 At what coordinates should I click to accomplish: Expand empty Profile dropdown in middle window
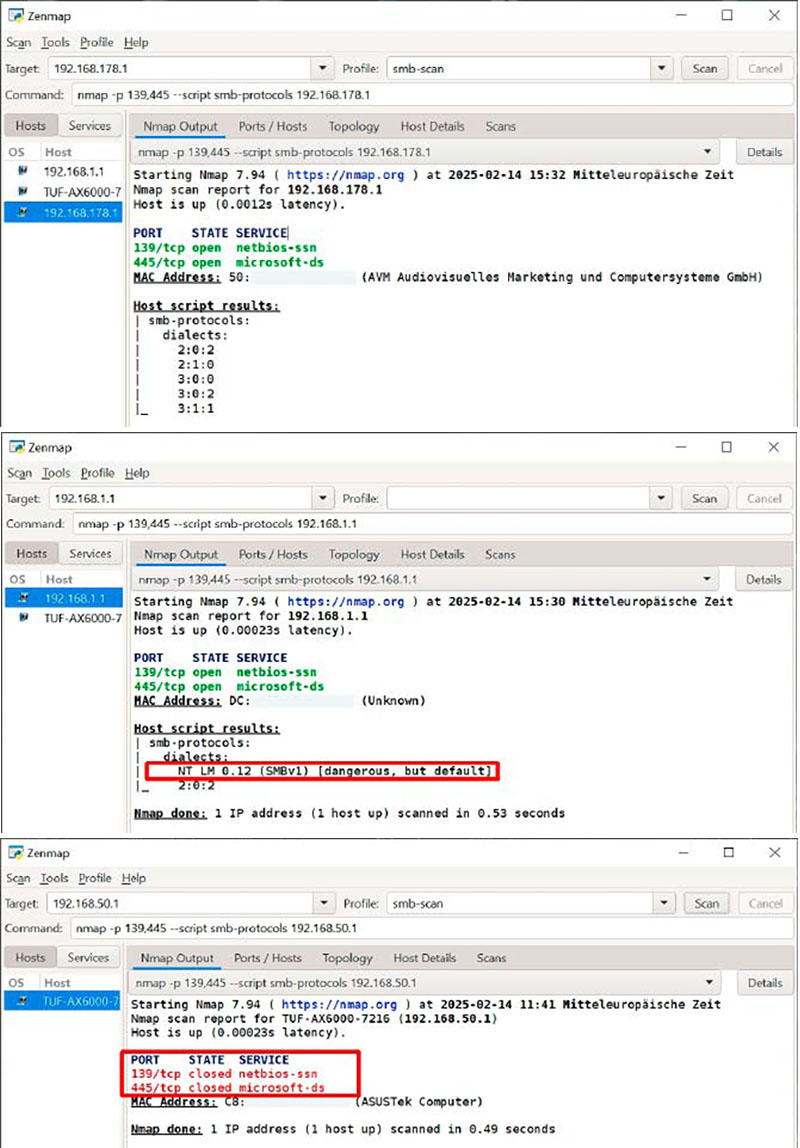661,499
